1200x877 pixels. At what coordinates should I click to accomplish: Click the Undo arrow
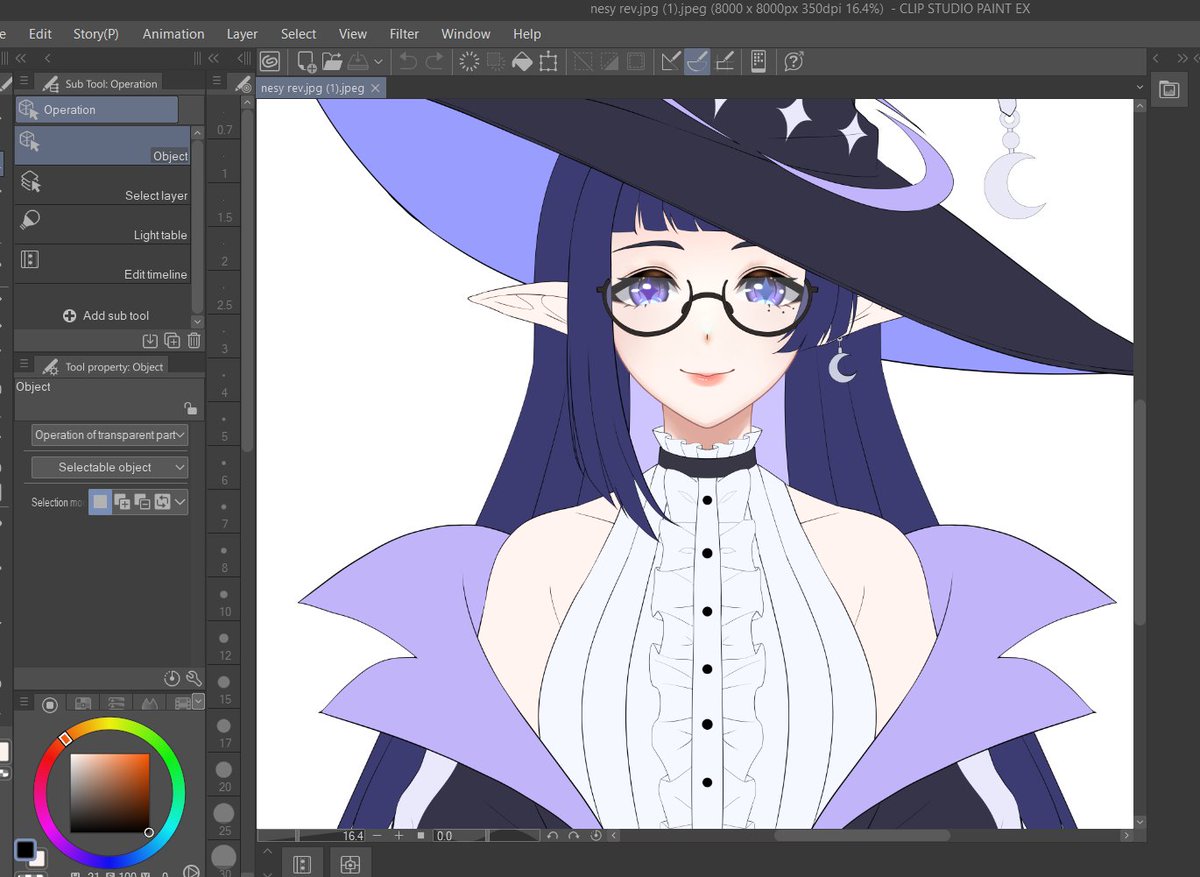click(408, 61)
